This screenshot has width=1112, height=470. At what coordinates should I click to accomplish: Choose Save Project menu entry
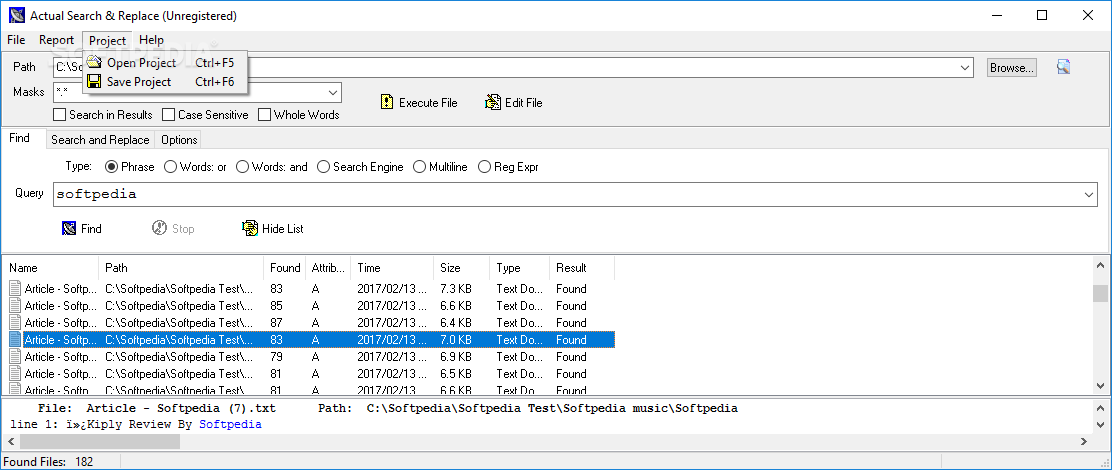tap(165, 82)
